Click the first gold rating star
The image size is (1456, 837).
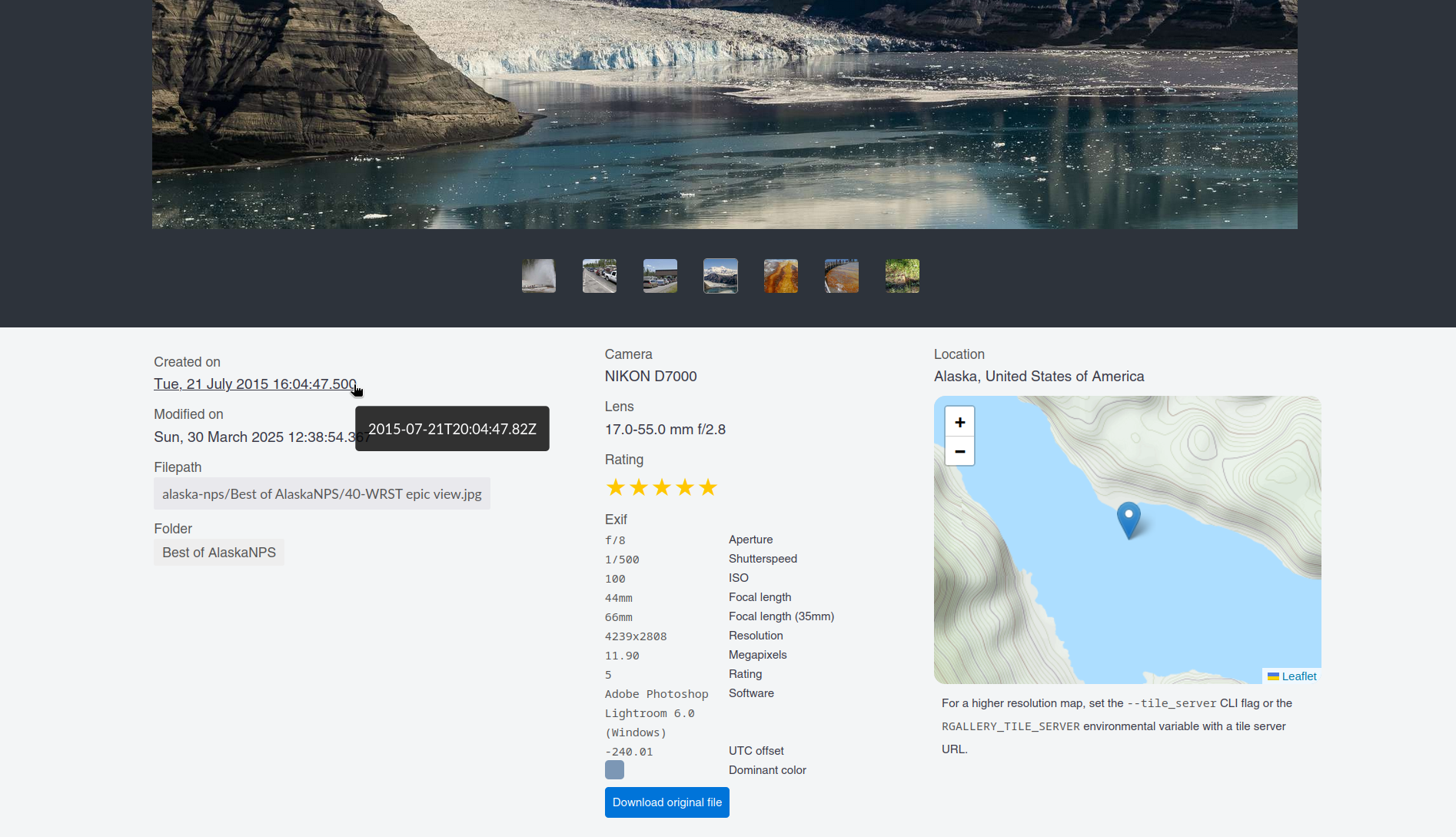(x=615, y=487)
